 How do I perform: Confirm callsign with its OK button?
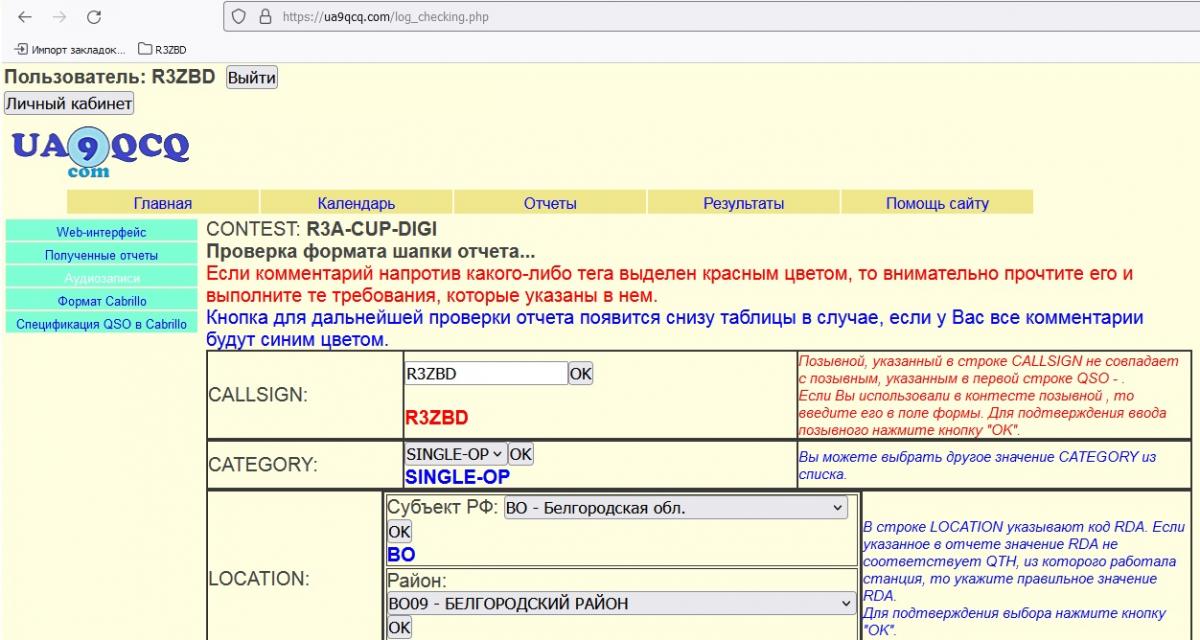click(x=580, y=374)
